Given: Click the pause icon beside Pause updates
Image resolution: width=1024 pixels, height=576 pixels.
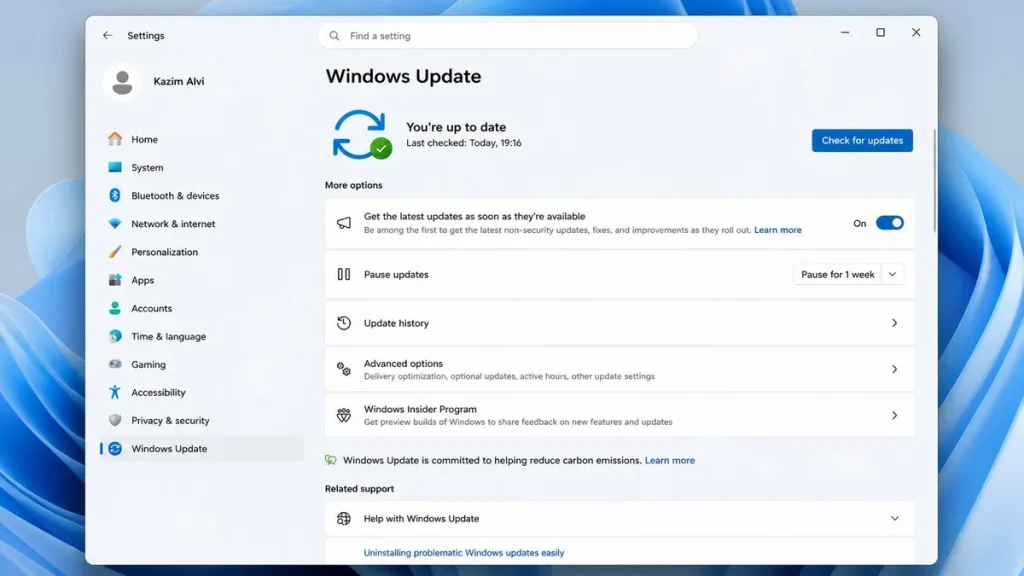Looking at the screenshot, I should 344,274.
